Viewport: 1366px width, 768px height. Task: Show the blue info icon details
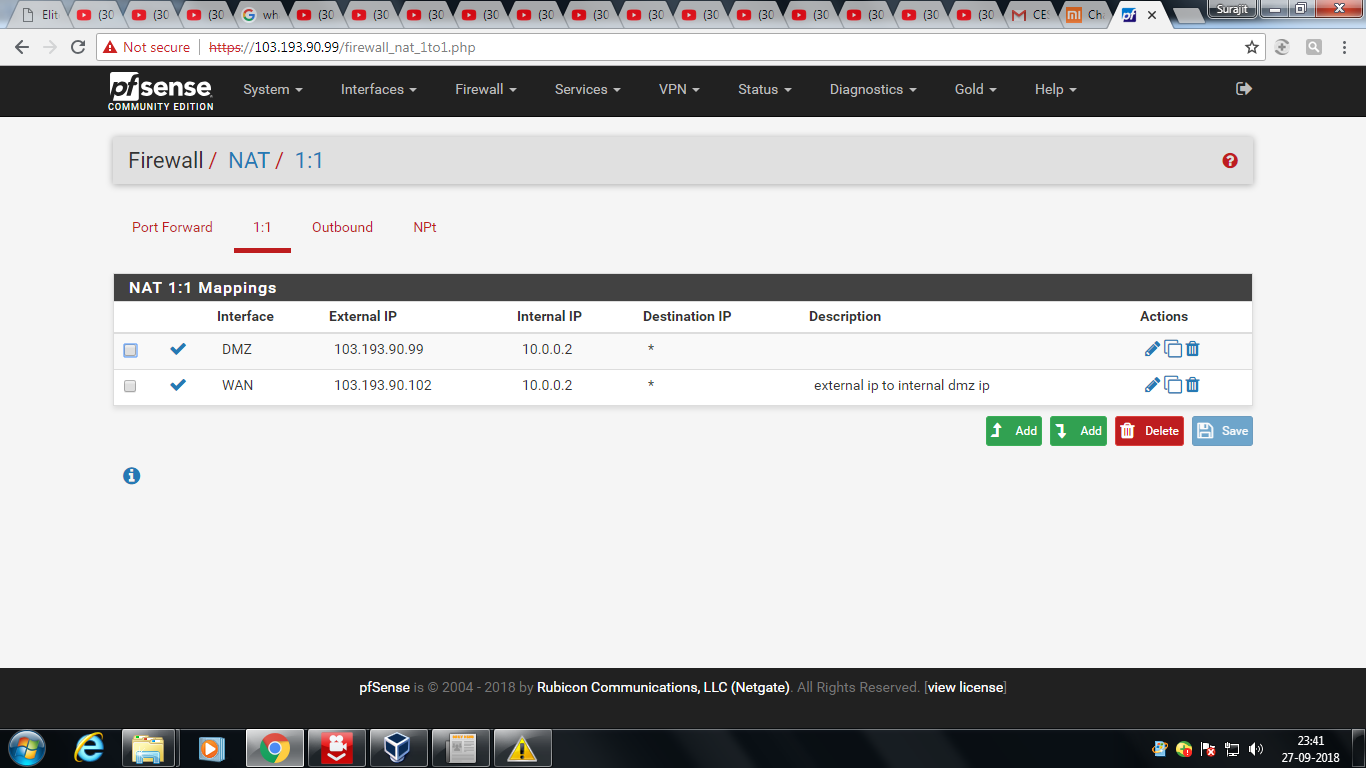pyautogui.click(x=131, y=476)
